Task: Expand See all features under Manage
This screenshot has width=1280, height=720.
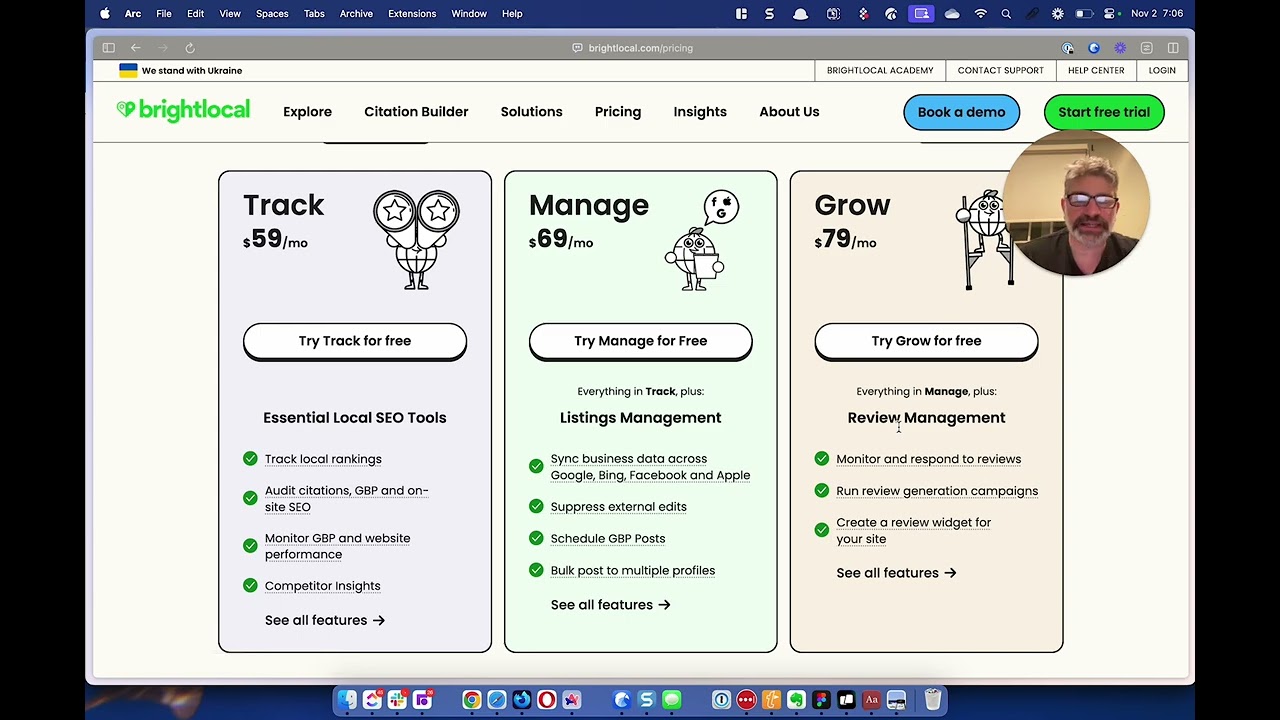Action: click(x=610, y=604)
